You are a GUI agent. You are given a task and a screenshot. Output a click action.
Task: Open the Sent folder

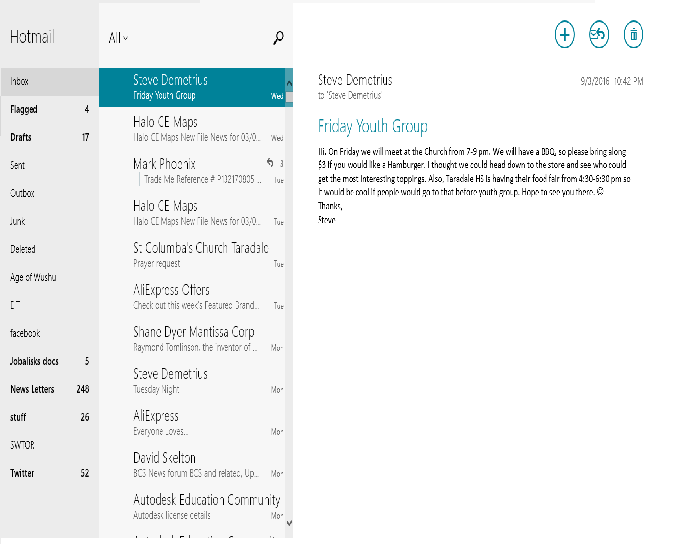click(49, 165)
